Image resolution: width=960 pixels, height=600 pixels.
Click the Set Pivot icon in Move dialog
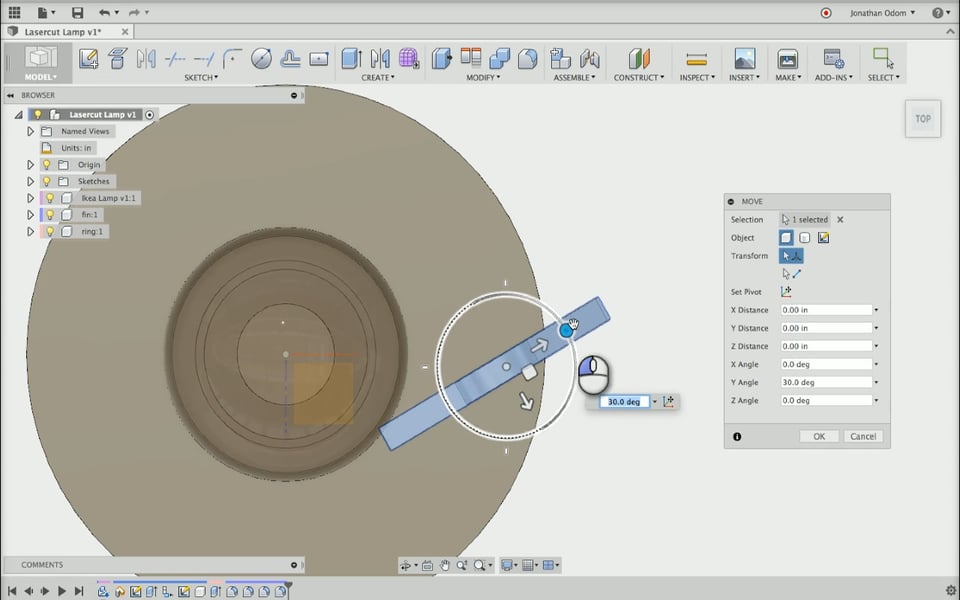coord(786,292)
